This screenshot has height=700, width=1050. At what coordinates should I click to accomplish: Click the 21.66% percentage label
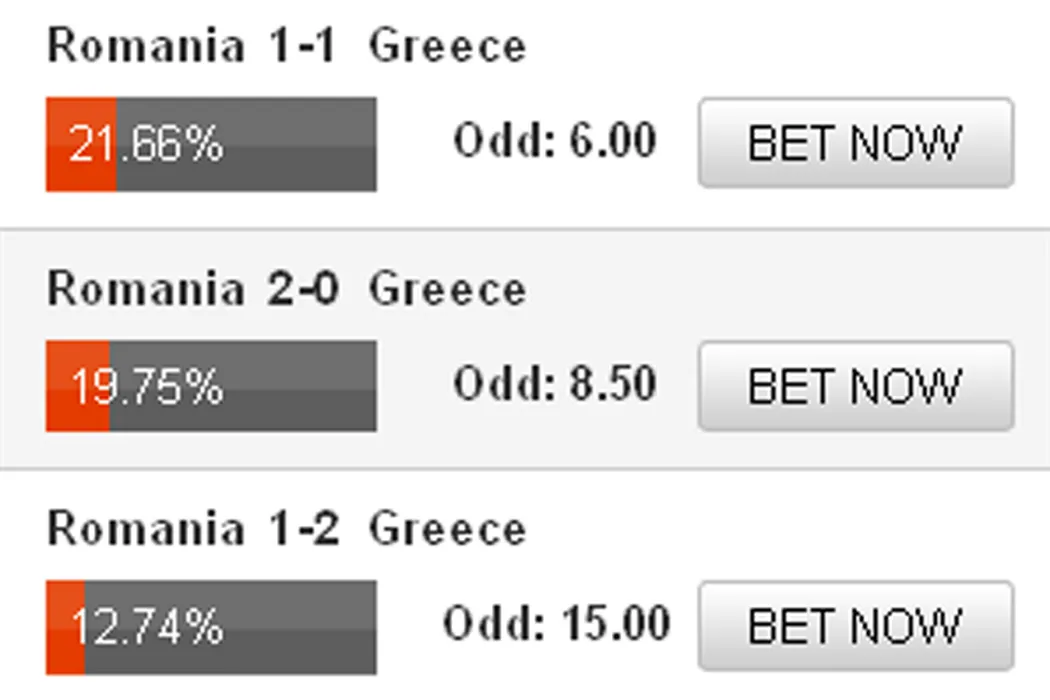[x=146, y=145]
